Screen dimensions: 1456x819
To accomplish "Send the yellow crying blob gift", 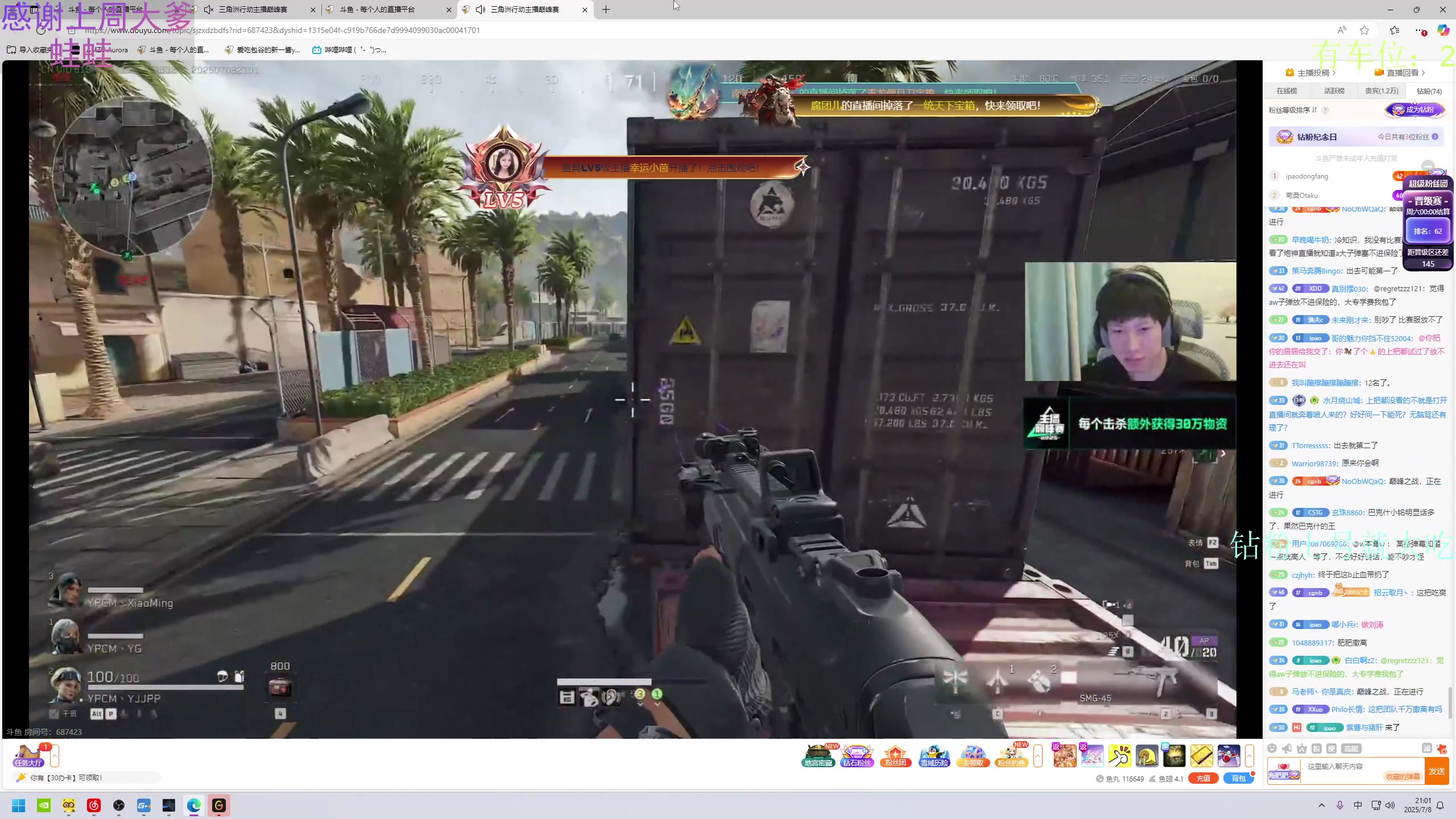I will [x=1147, y=756].
